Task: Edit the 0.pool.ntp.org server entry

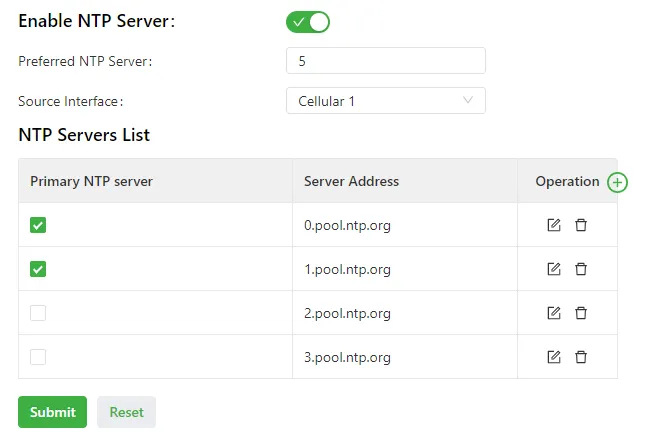Action: tap(554, 225)
